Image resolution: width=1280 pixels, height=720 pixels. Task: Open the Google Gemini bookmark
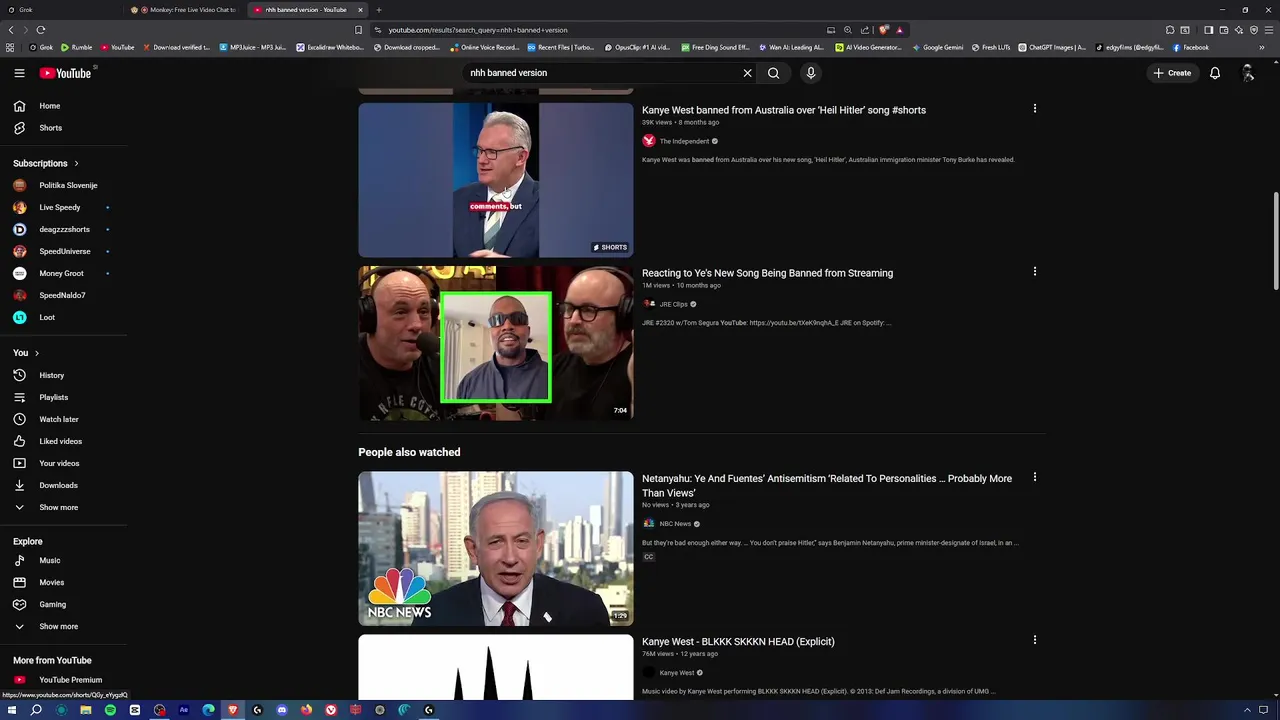coord(938,47)
